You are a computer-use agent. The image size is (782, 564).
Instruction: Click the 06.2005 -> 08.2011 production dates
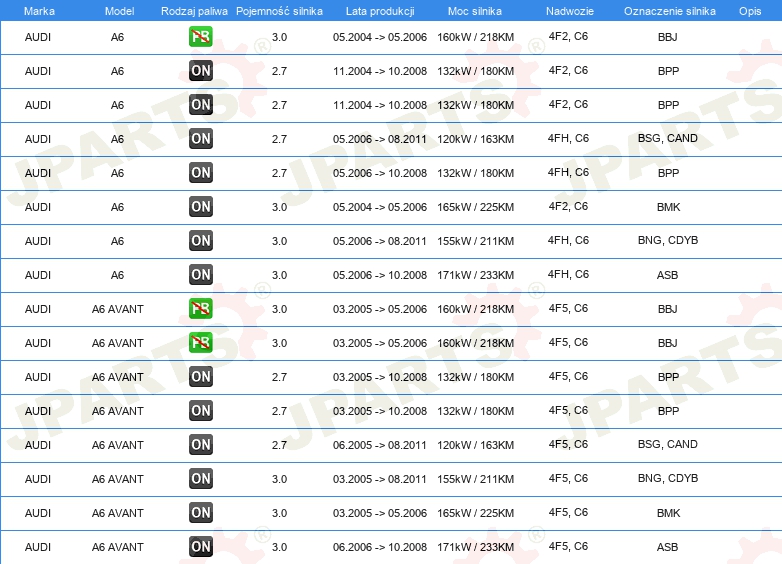point(380,445)
